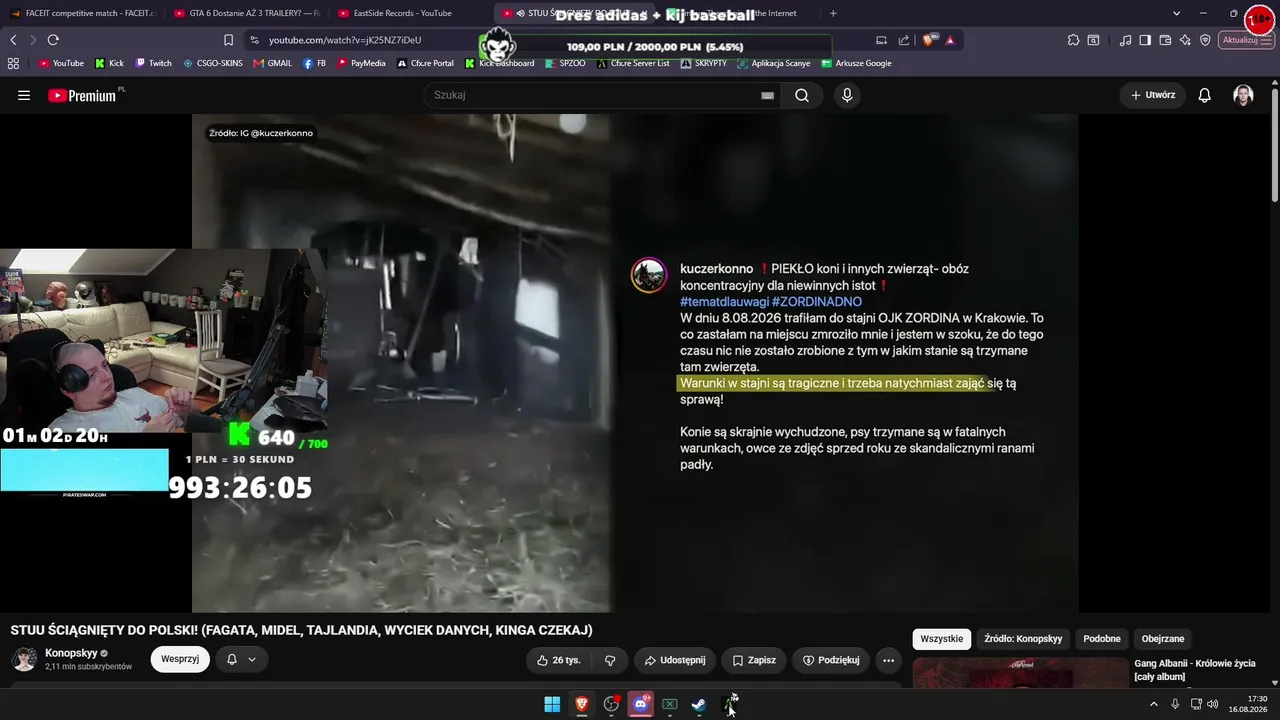Open the CSGO-SKINS bookmark

point(213,63)
